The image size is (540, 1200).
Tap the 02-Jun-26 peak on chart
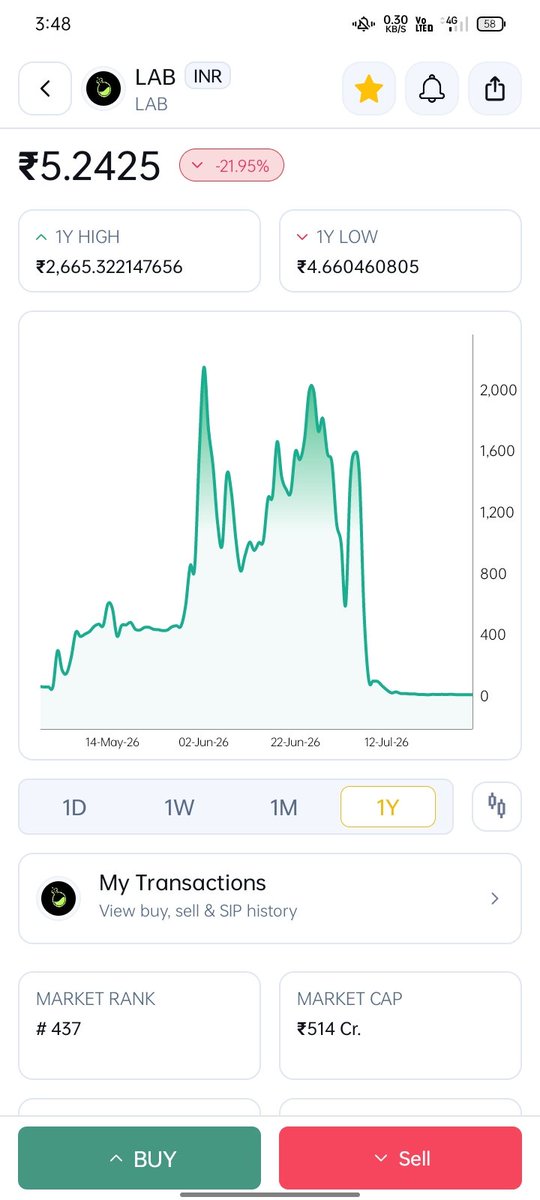204,368
